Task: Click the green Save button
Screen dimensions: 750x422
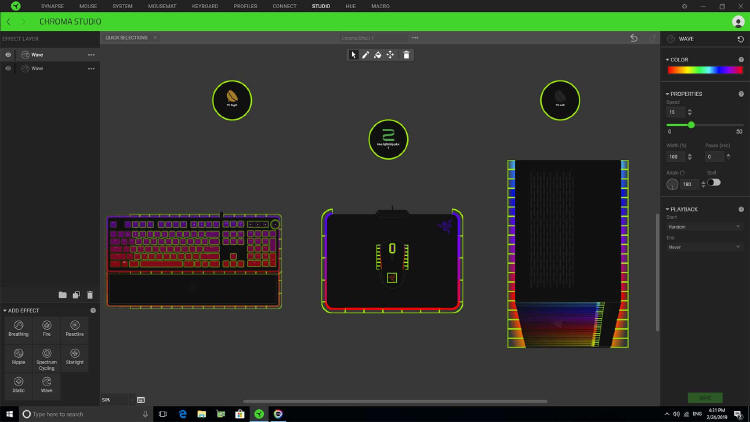Action: (705, 398)
